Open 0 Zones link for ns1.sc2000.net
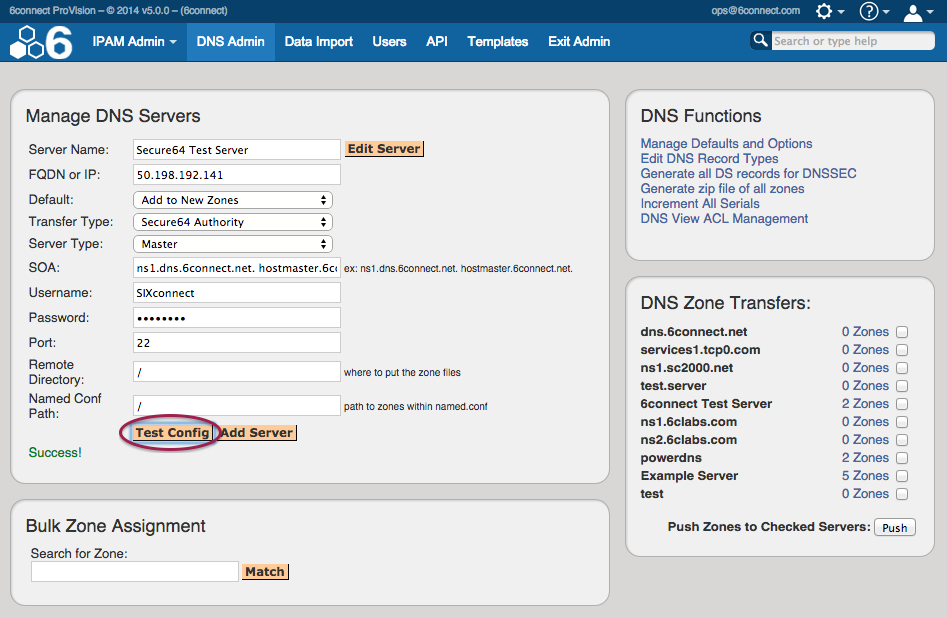947x618 pixels. pyautogui.click(x=865, y=368)
